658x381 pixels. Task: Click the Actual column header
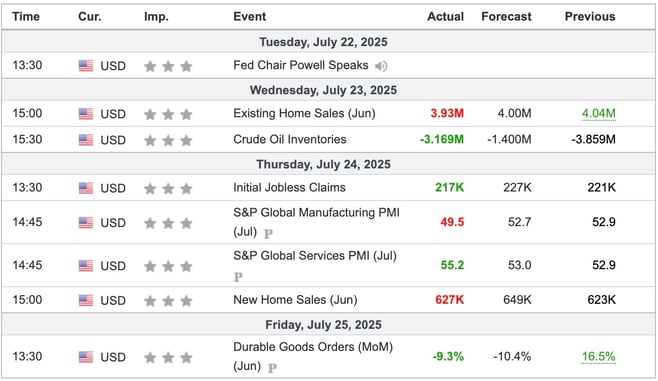click(x=445, y=17)
